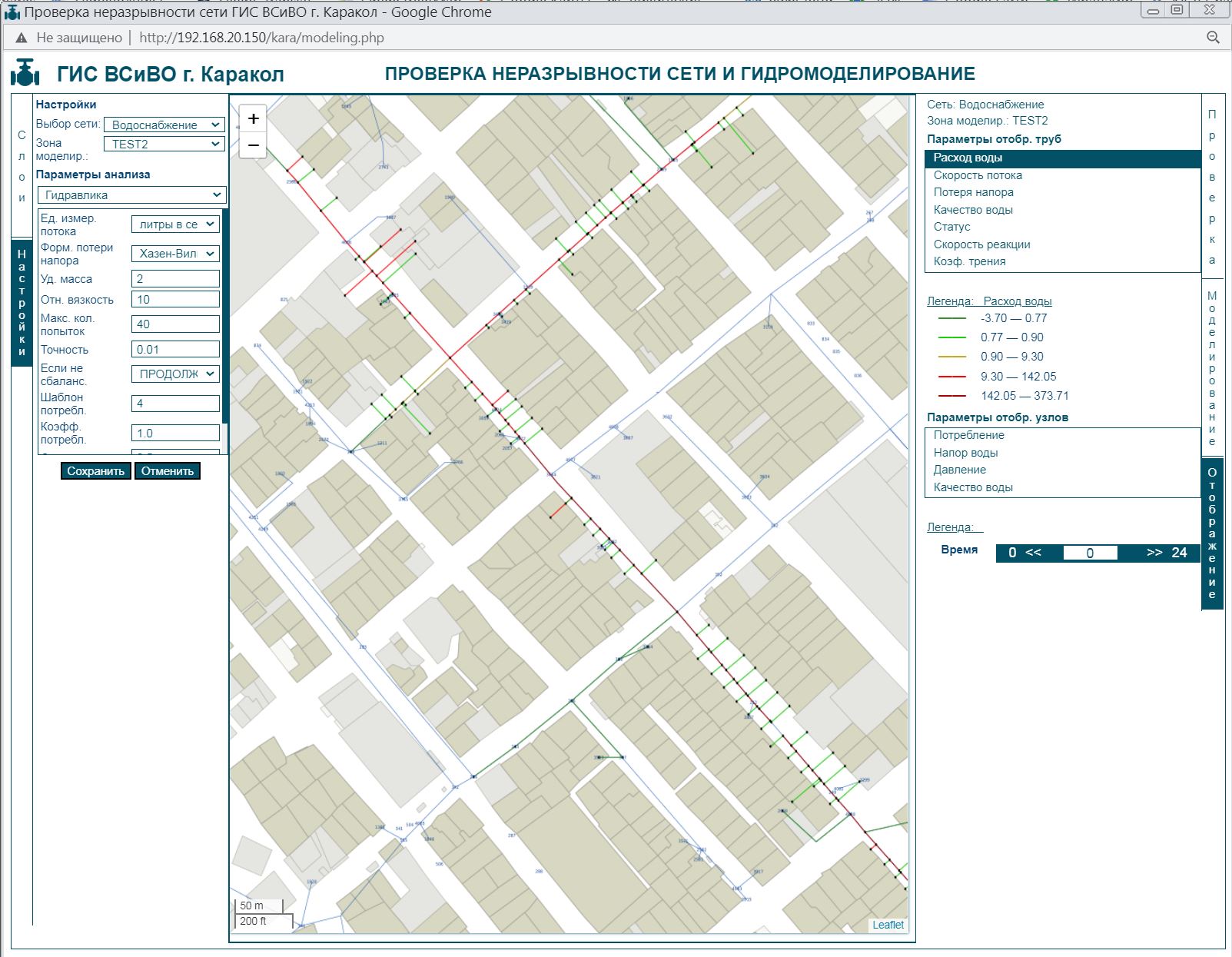Open the Хазен-Вил head loss formula dropdown
The width and height of the screenshot is (1232, 957).
(175, 254)
